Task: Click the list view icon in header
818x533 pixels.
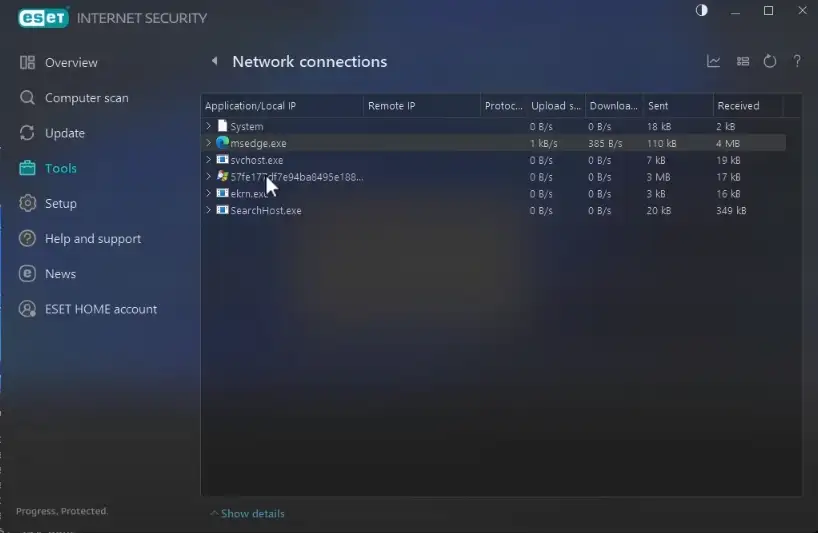Action: coord(743,62)
